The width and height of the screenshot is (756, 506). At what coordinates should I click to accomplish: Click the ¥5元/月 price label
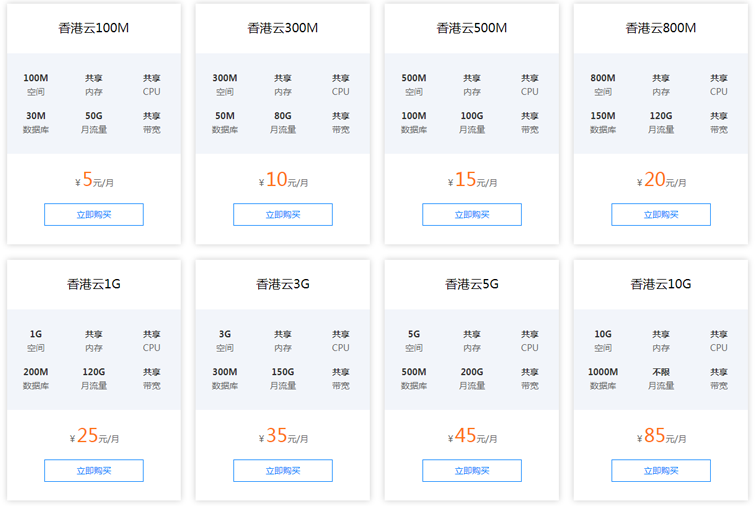pos(96,180)
